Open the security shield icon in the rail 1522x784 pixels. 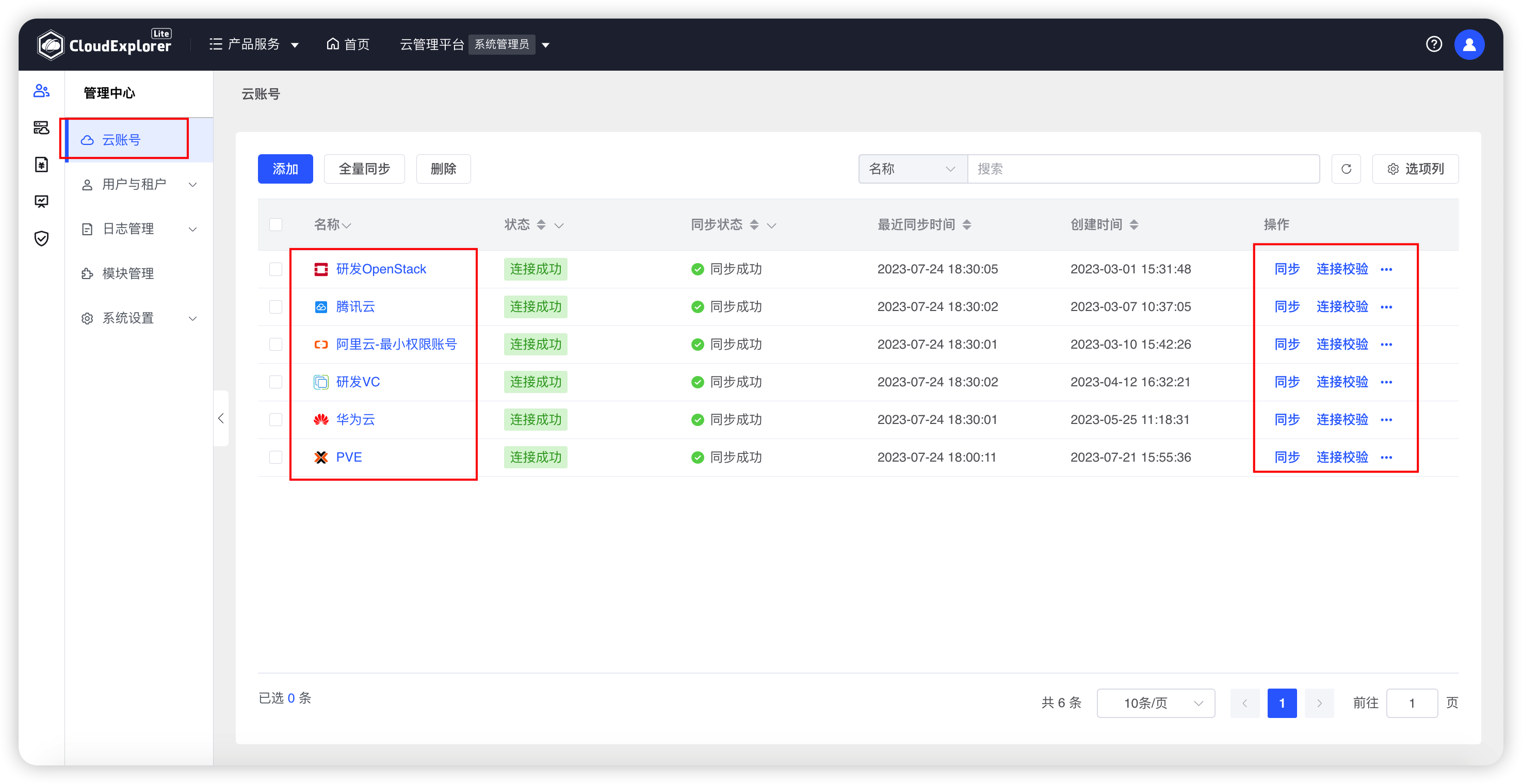41,239
